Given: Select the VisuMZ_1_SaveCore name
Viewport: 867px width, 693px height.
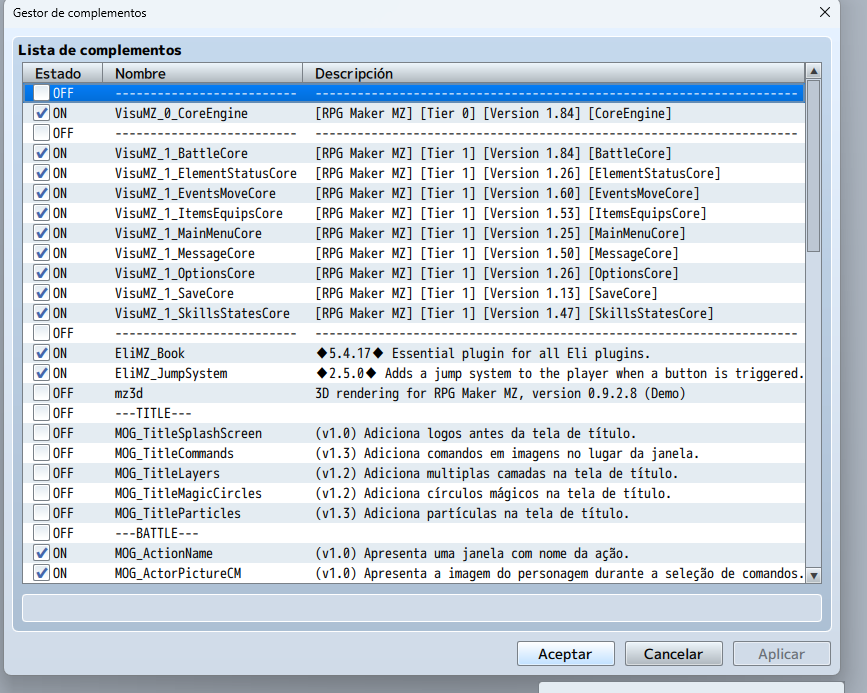Looking at the screenshot, I should pos(174,294).
